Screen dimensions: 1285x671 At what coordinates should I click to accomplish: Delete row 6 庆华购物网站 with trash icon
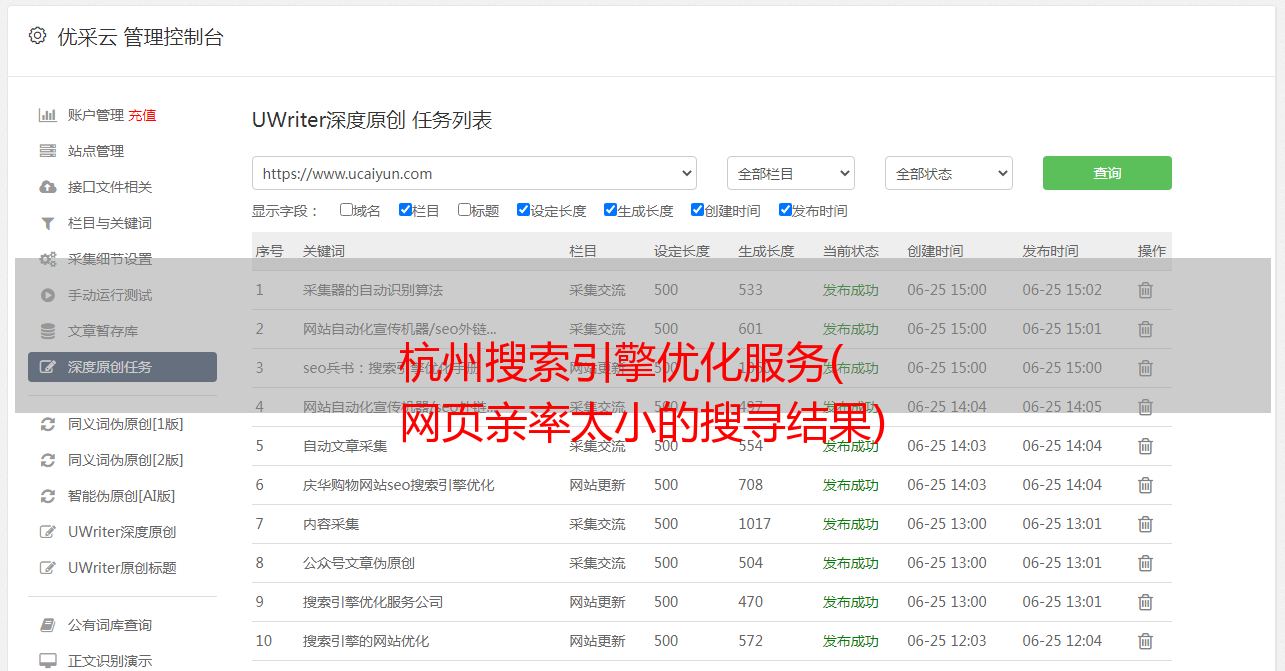1145,485
